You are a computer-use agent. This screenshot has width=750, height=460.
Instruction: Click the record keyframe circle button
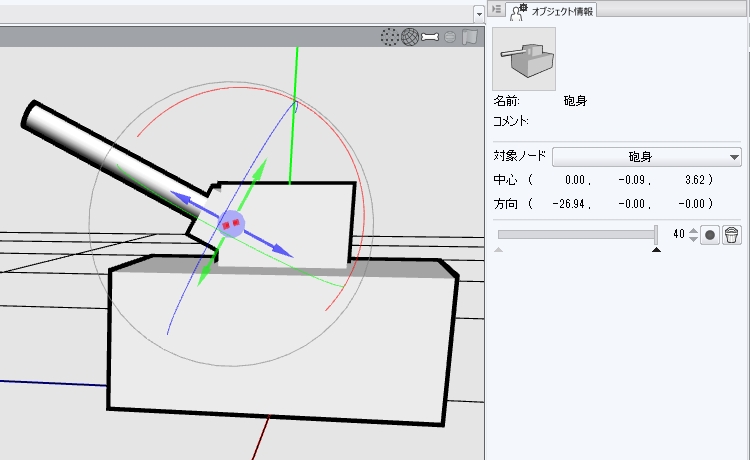(x=710, y=235)
